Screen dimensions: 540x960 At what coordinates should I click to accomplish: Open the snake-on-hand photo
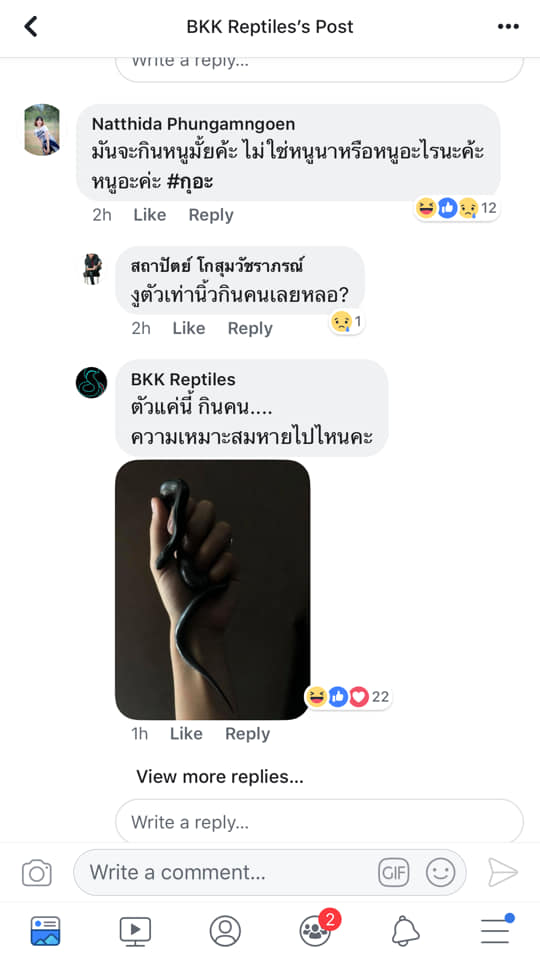(x=212, y=590)
